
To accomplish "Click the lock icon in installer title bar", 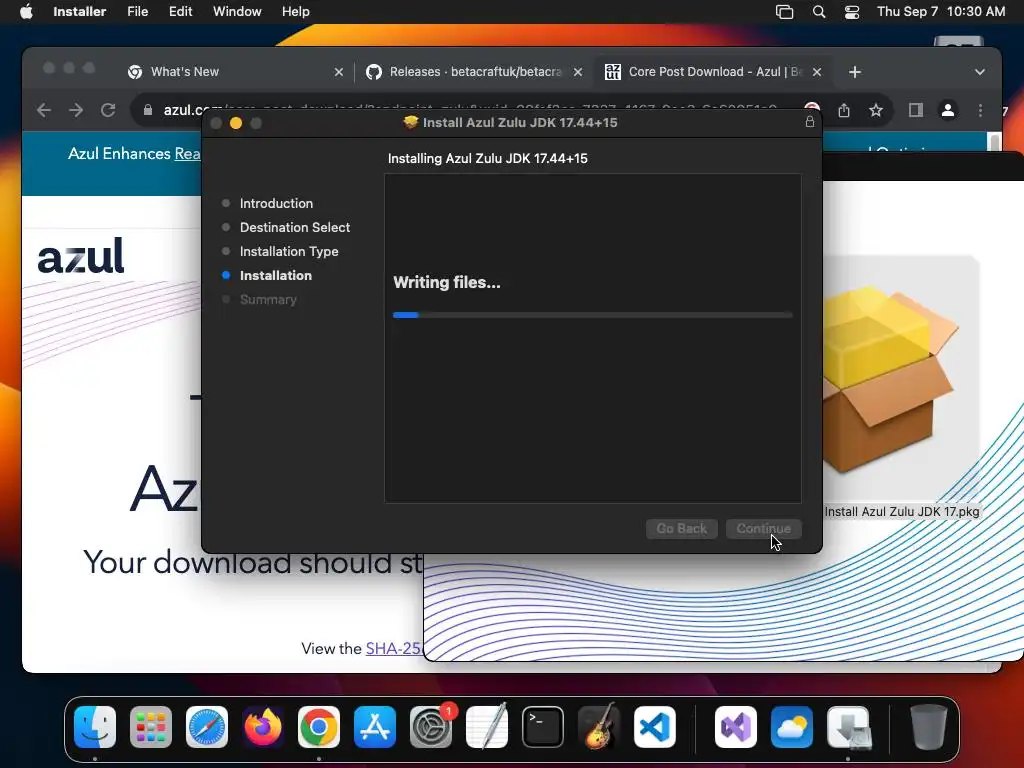I will pyautogui.click(x=810, y=122).
